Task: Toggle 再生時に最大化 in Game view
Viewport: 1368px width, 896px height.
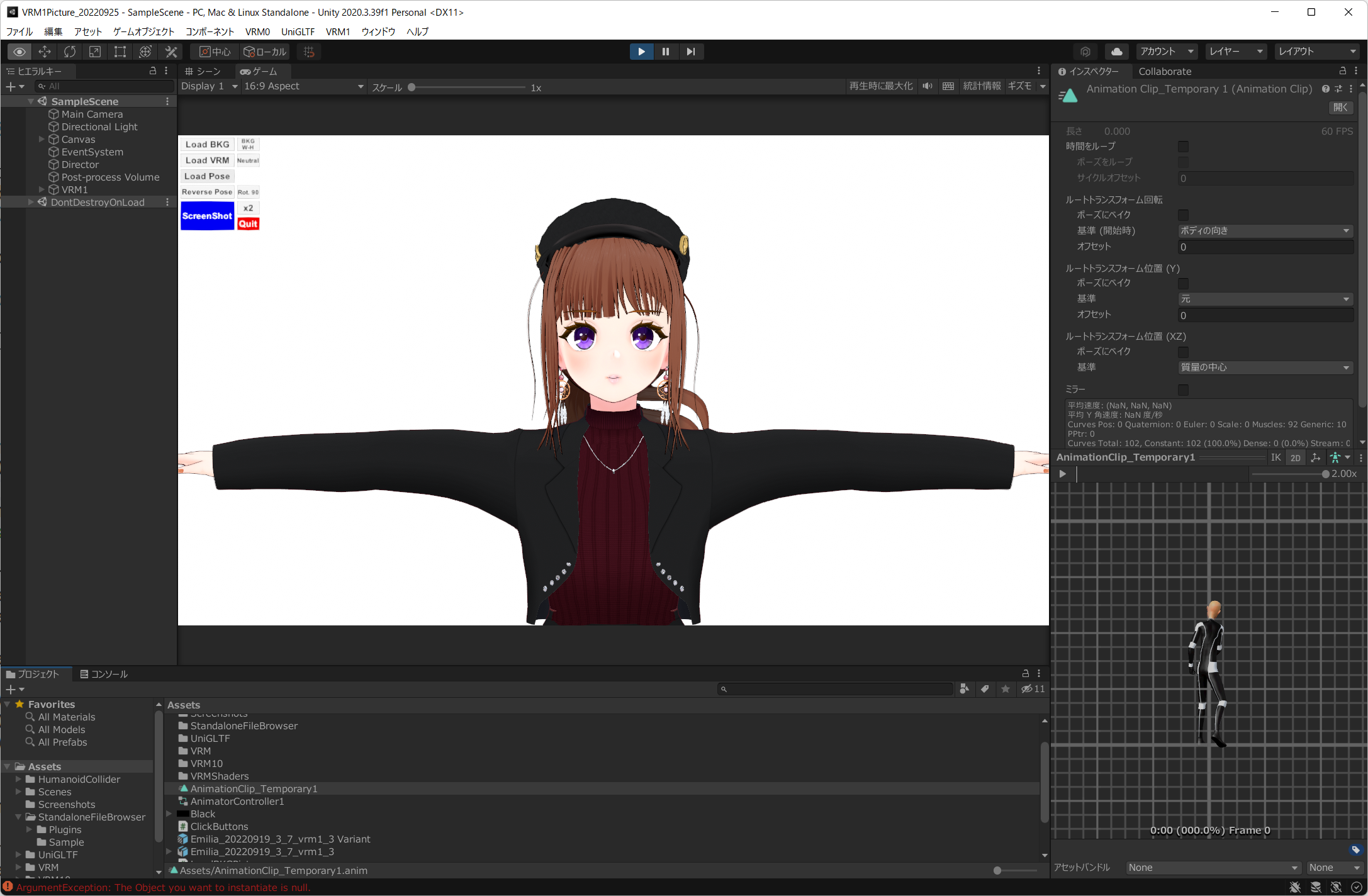Action: tap(881, 86)
